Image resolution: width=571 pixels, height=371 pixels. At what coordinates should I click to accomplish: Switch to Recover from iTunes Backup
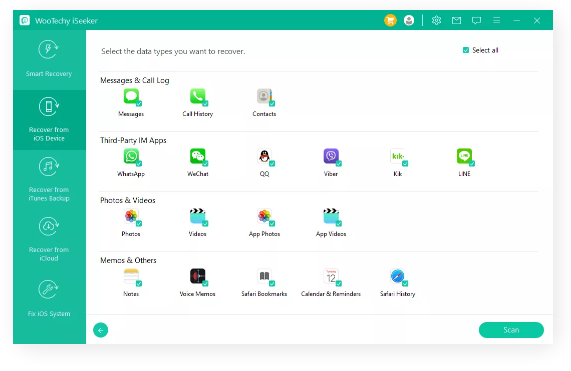[x=49, y=180]
